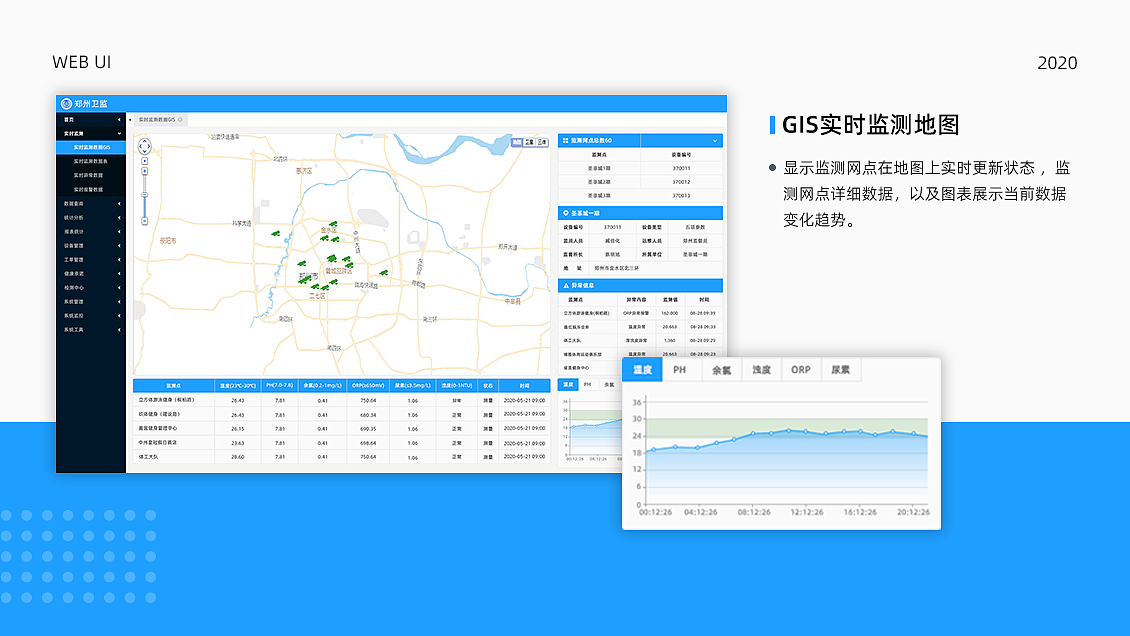The height and width of the screenshot is (636, 1130).
Task: Click the warning triangle icon beside 异常信息
Action: [566, 285]
